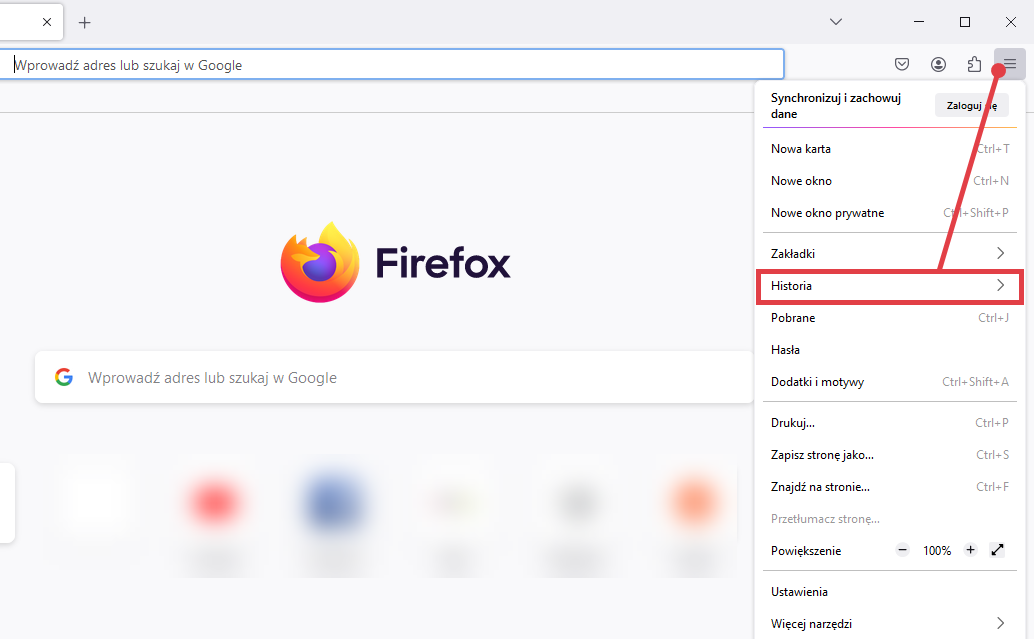
Task: Open the Firefox account avatar icon
Action: 938,64
